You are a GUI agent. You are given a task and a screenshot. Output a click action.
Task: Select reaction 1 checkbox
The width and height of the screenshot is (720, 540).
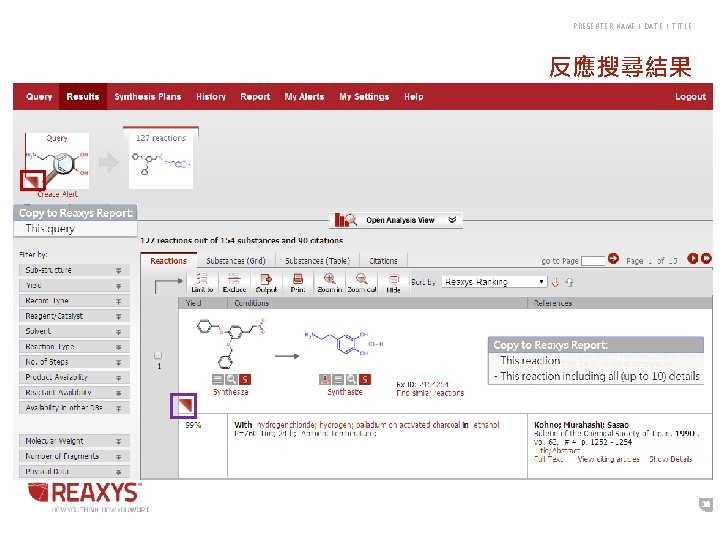(x=158, y=355)
